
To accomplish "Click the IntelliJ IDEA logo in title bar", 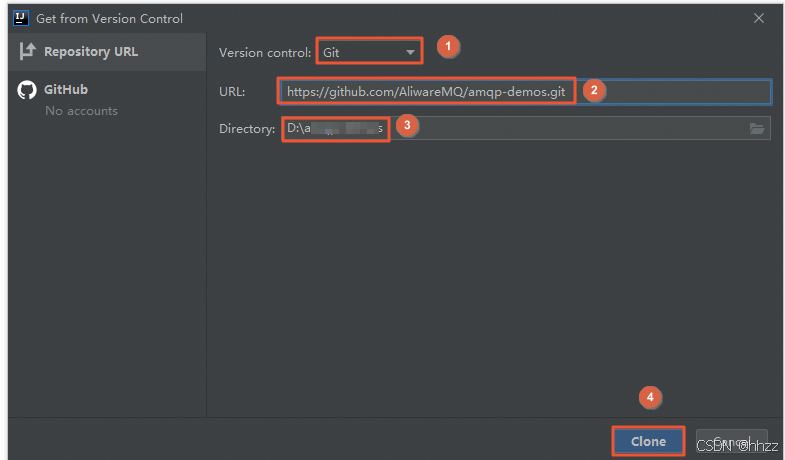I will [21, 19].
